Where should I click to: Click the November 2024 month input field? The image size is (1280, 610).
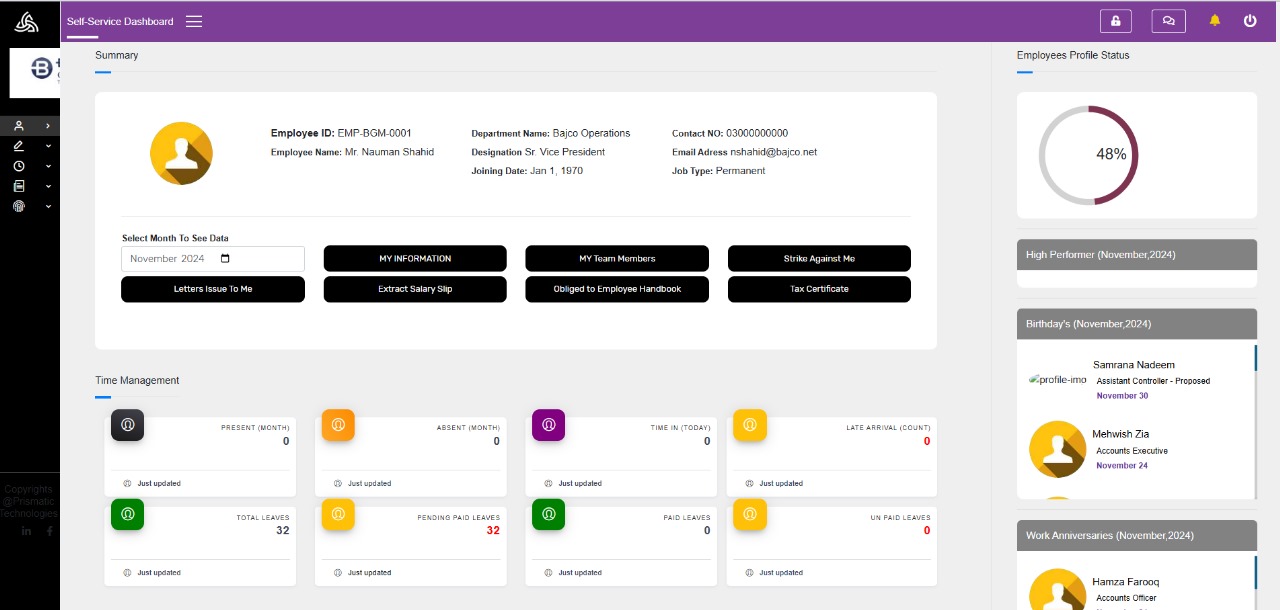[213, 258]
